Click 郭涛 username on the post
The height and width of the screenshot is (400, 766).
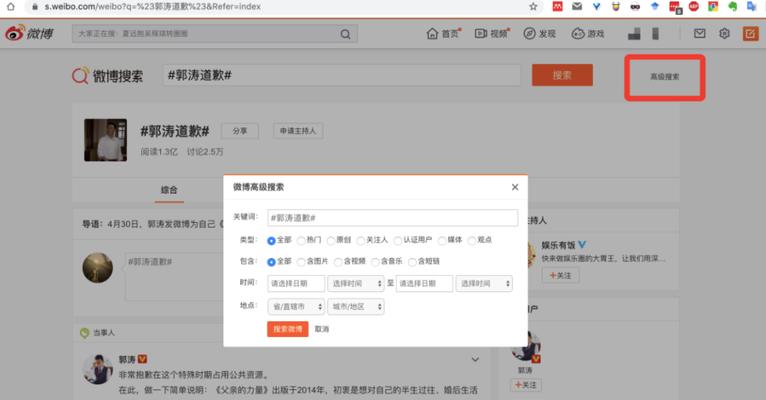click(127, 359)
